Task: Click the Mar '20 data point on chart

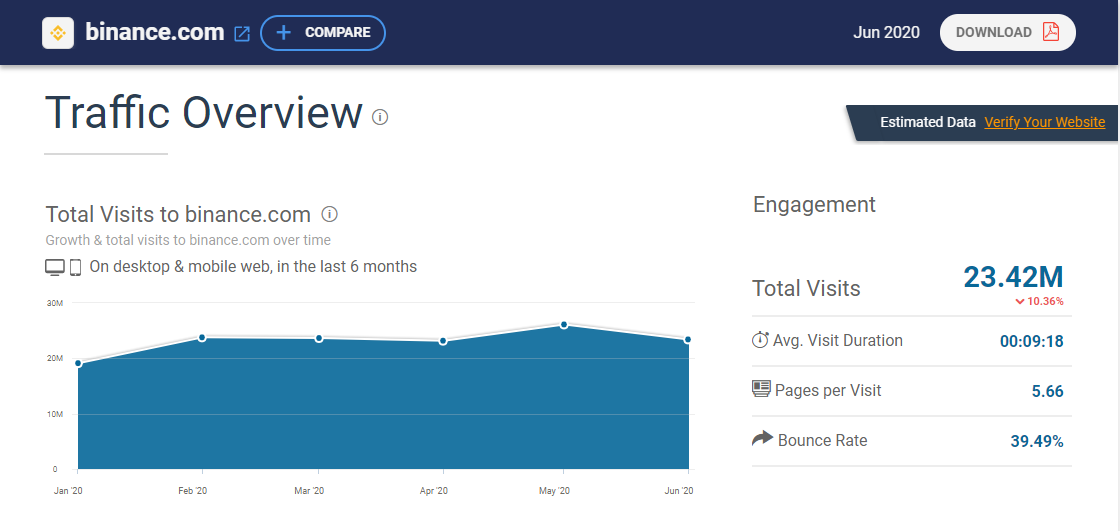Action: click(x=319, y=338)
